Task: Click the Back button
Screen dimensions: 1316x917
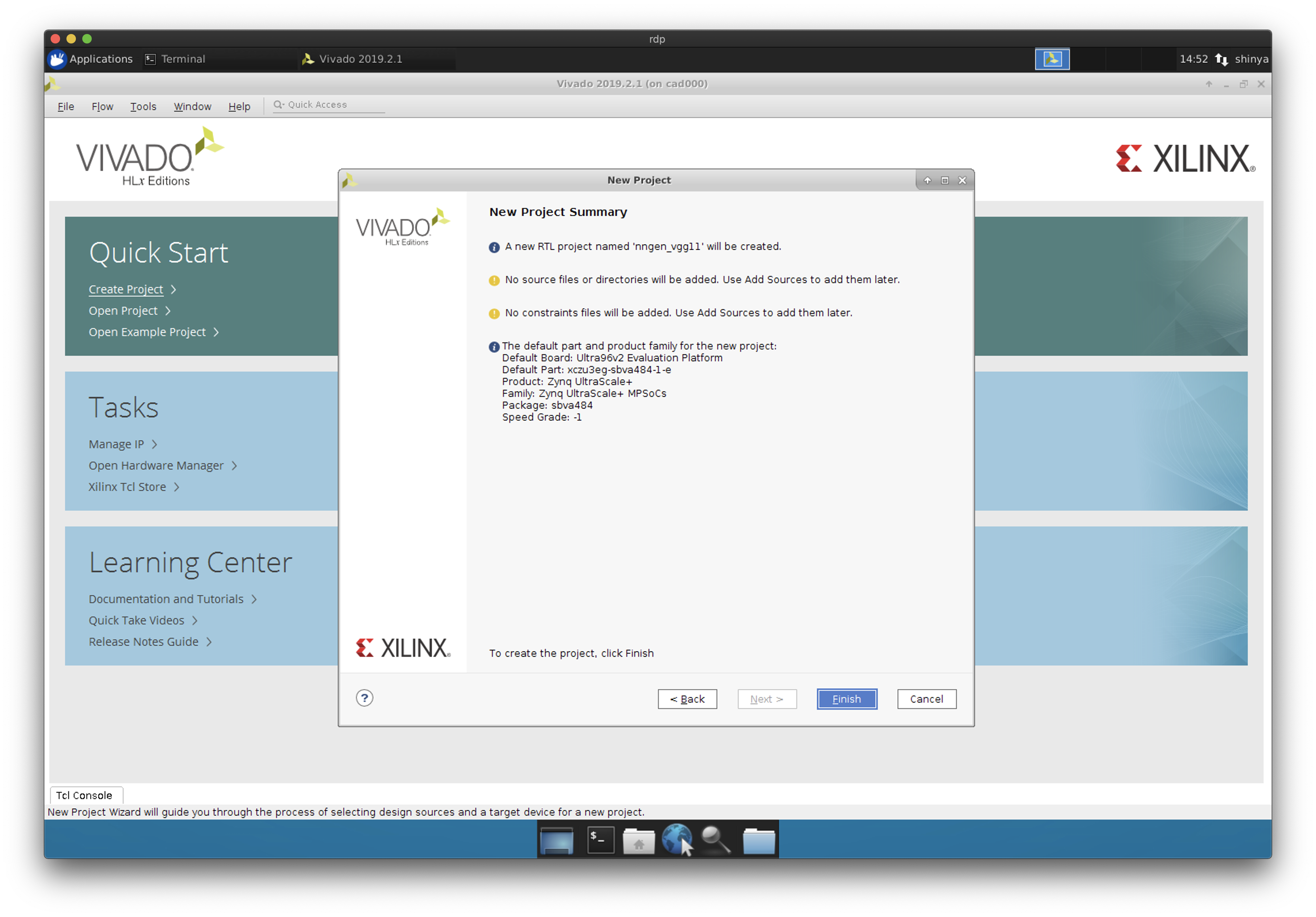Action: [686, 699]
